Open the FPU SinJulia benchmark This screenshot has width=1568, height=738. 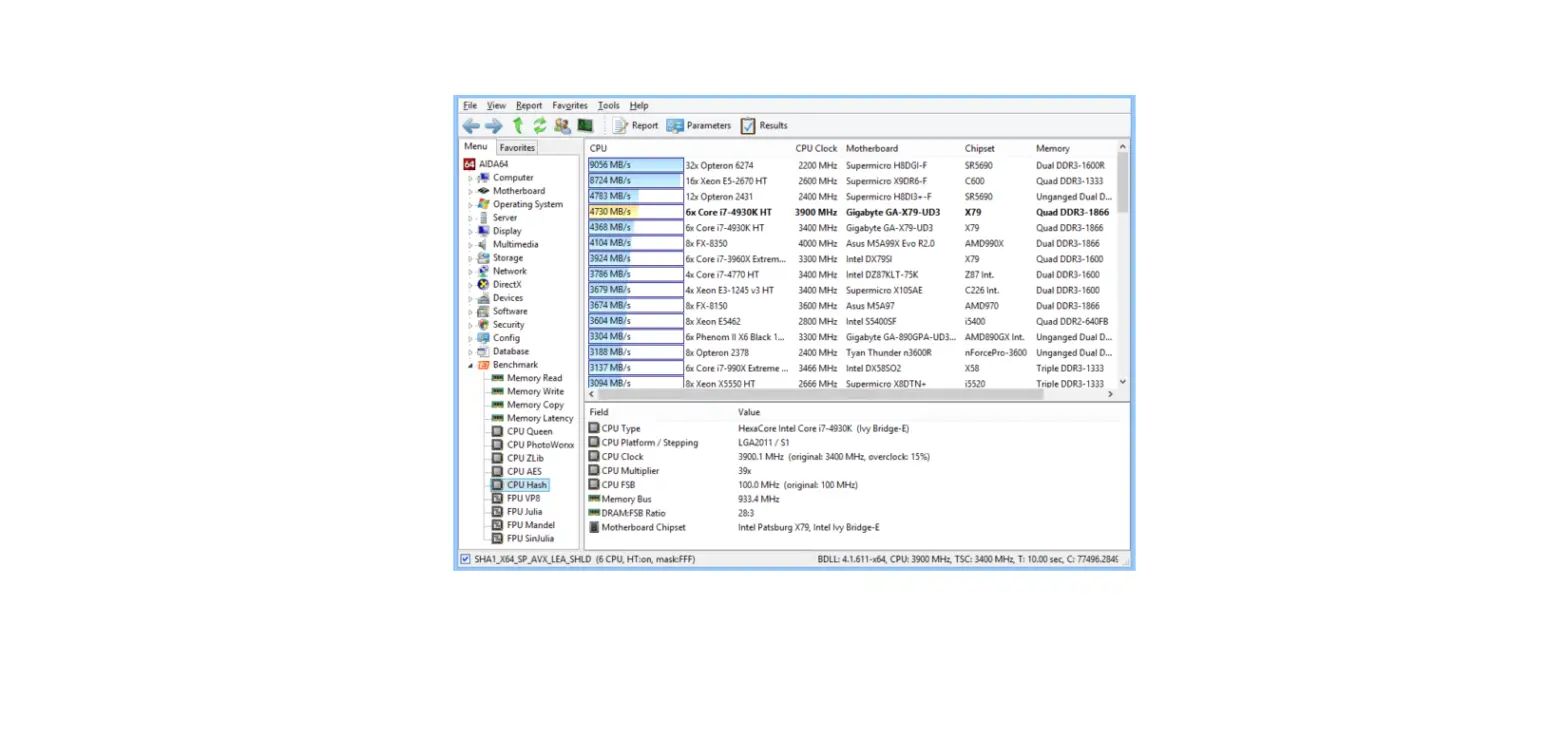530,538
